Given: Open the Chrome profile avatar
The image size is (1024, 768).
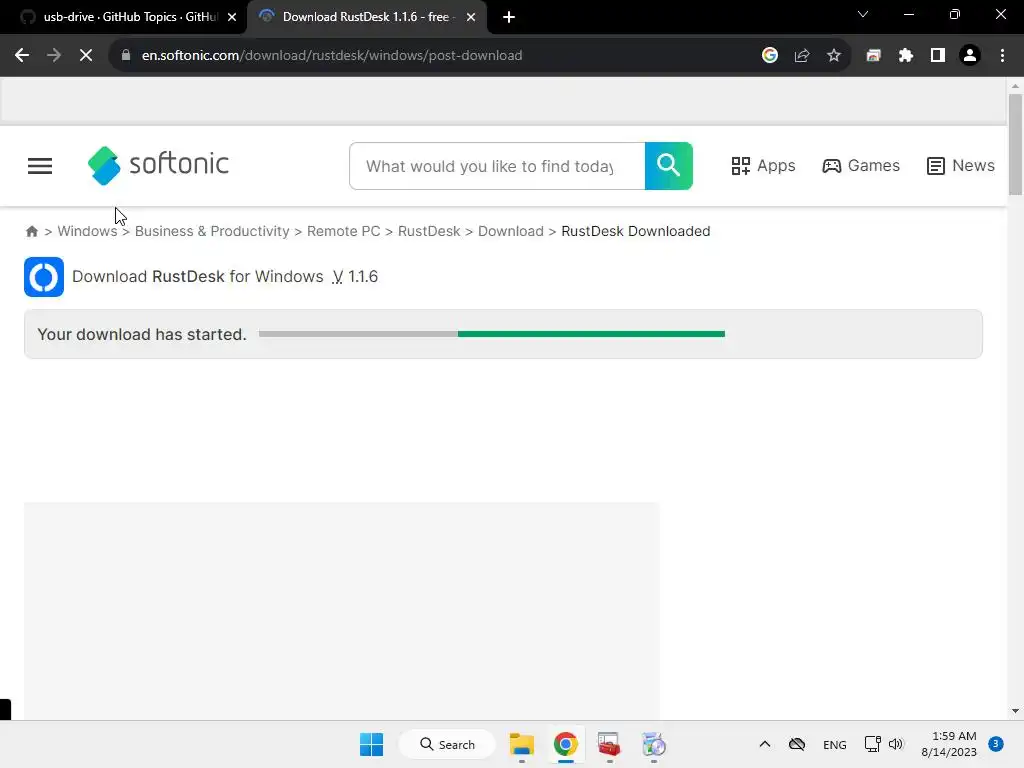Looking at the screenshot, I should (970, 56).
